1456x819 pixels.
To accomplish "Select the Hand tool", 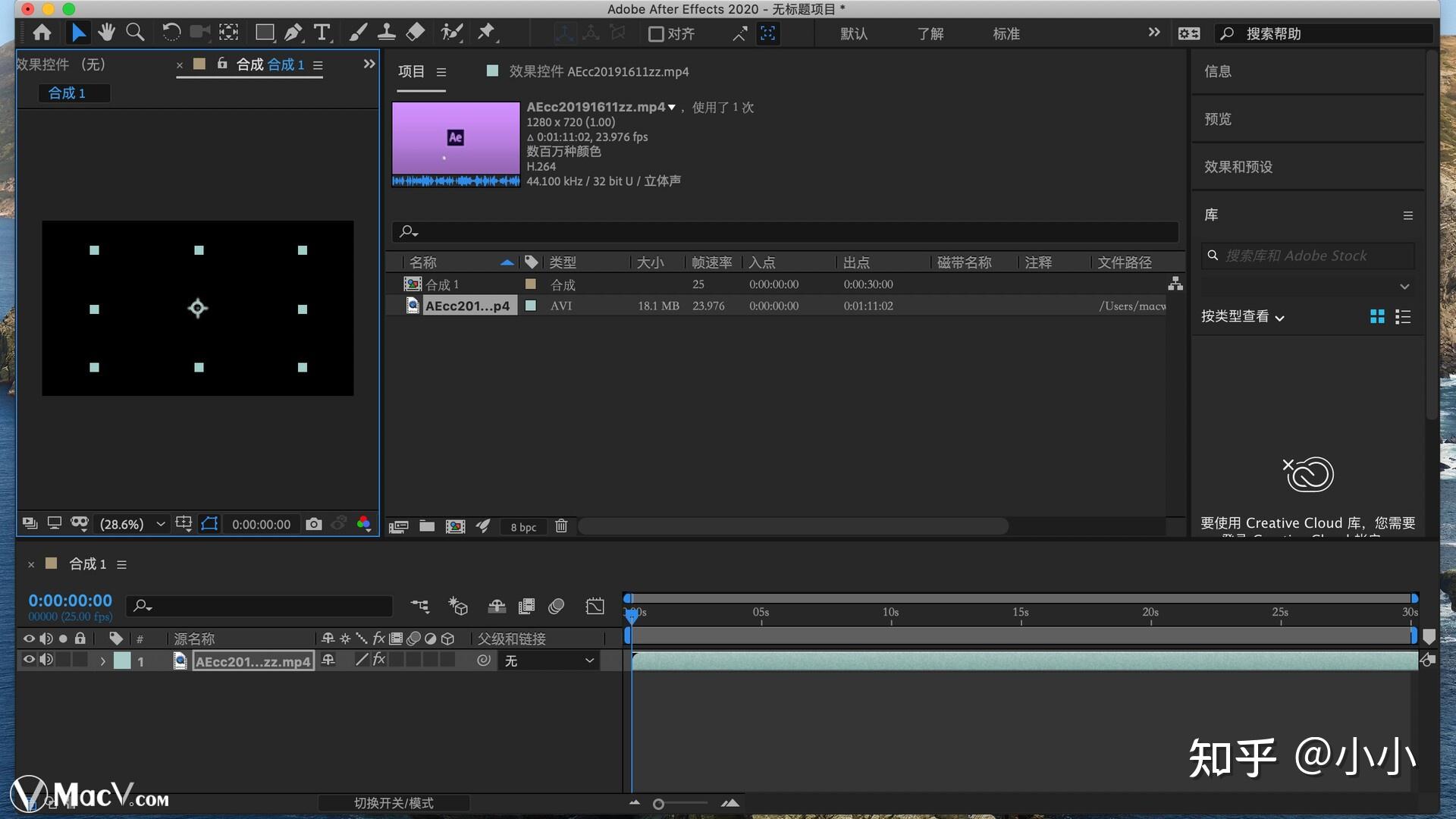I will pyautogui.click(x=106, y=33).
